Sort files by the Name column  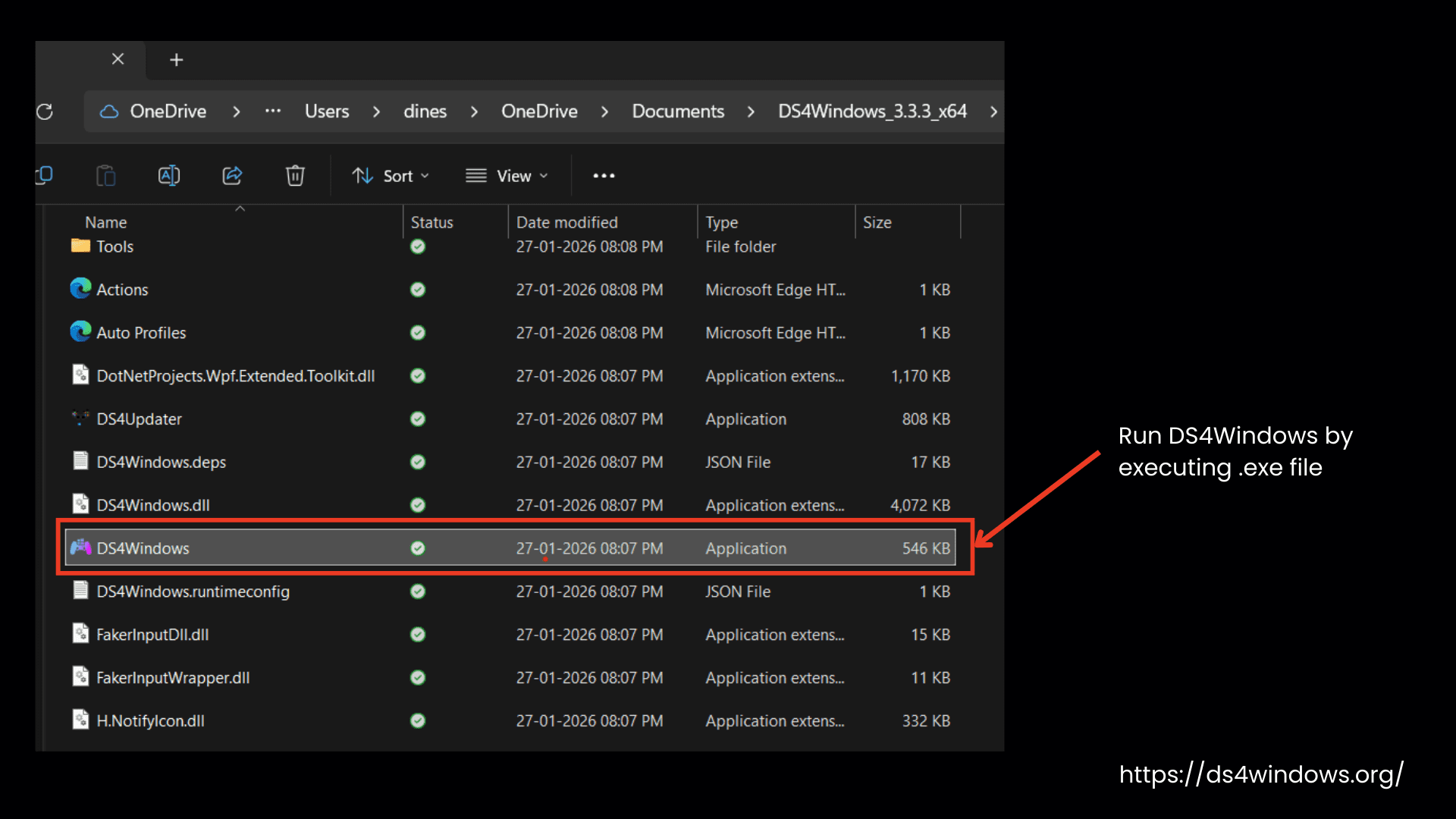(x=106, y=222)
